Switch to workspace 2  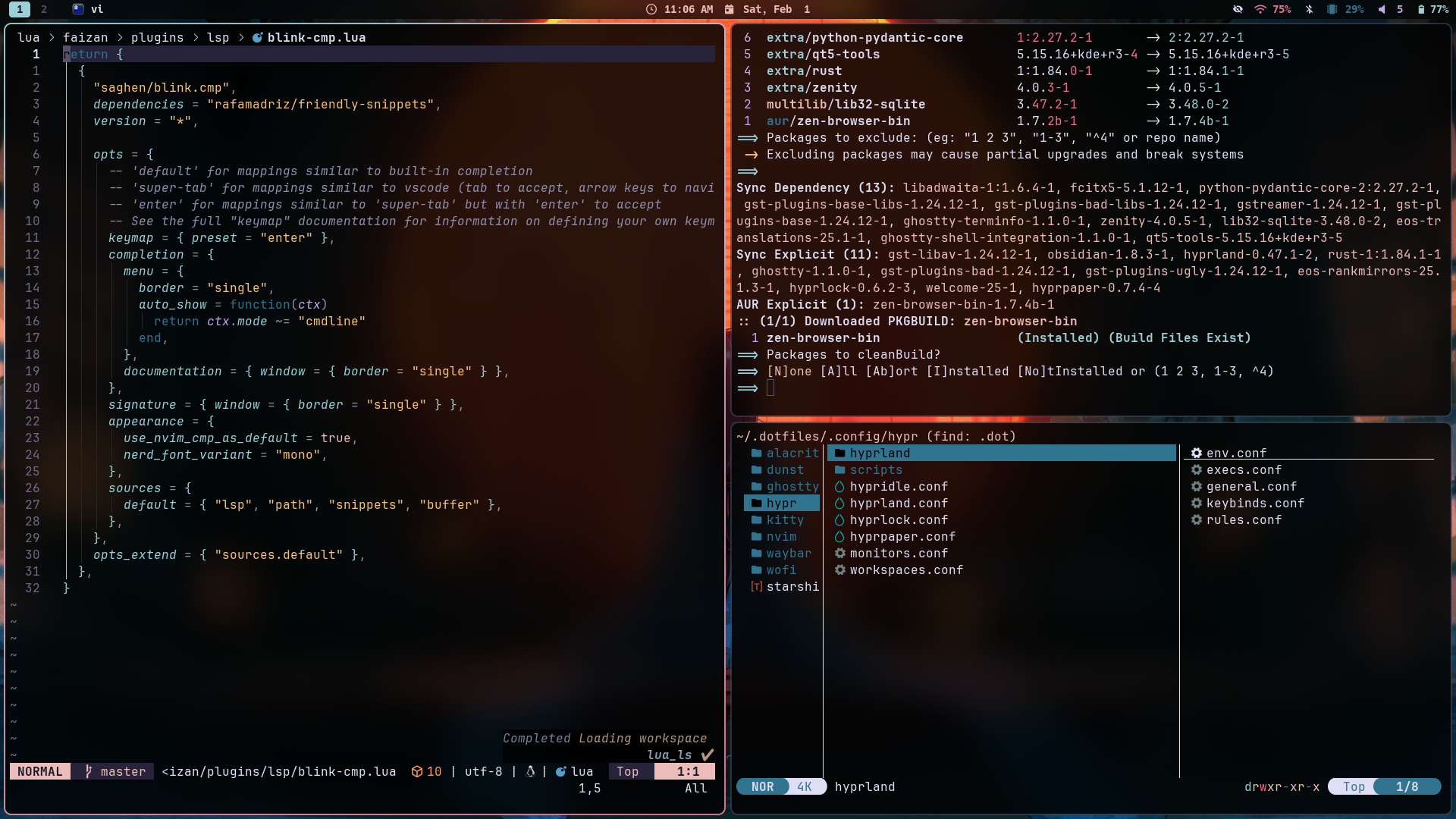pyautogui.click(x=44, y=9)
